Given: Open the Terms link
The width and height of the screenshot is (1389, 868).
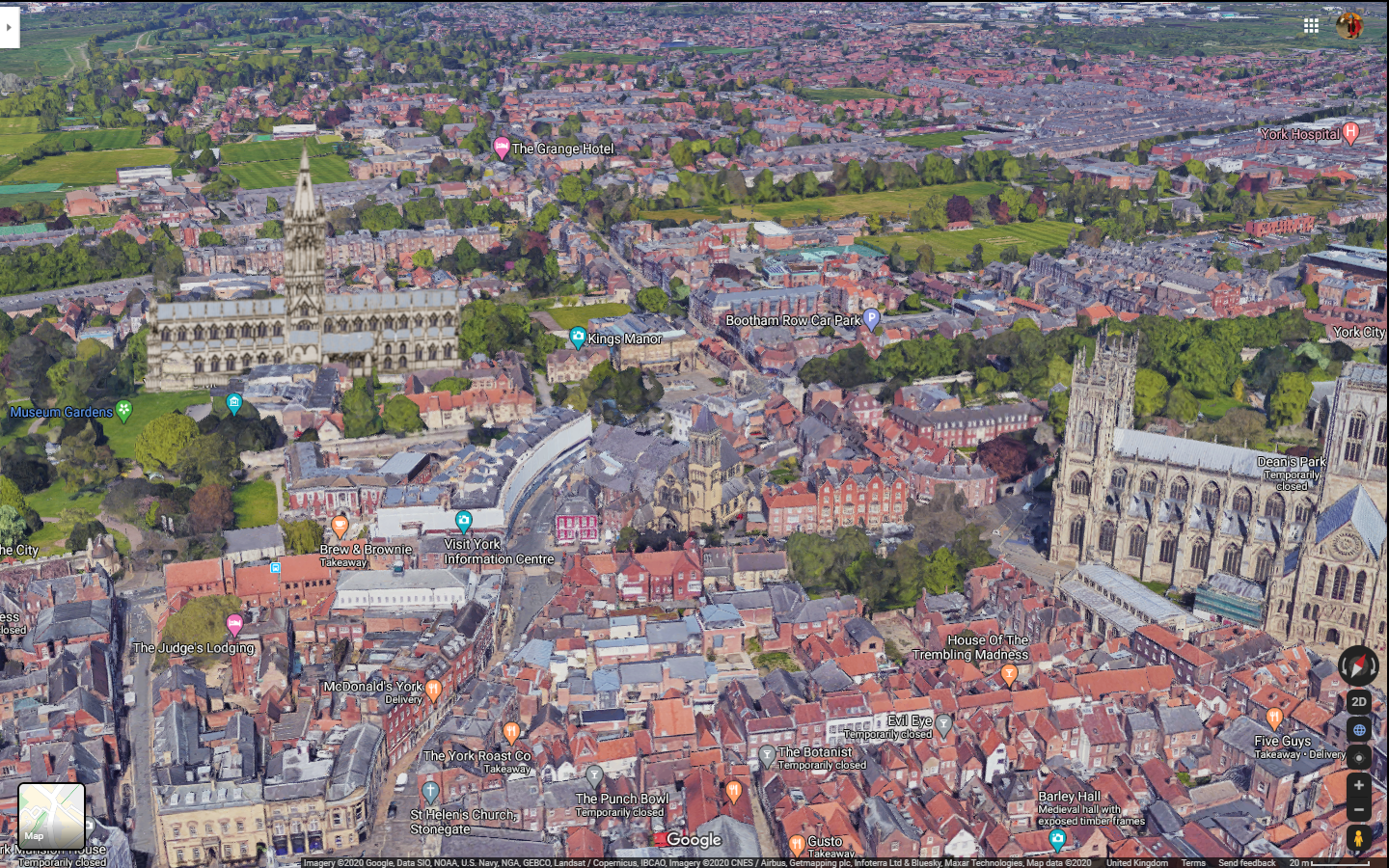Looking at the screenshot, I should 1193,863.
